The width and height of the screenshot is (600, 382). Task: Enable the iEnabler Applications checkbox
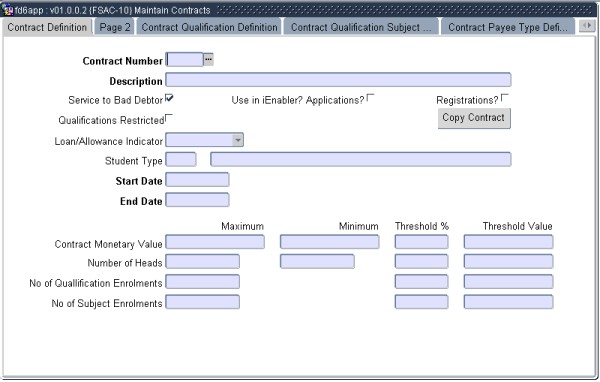click(370, 98)
